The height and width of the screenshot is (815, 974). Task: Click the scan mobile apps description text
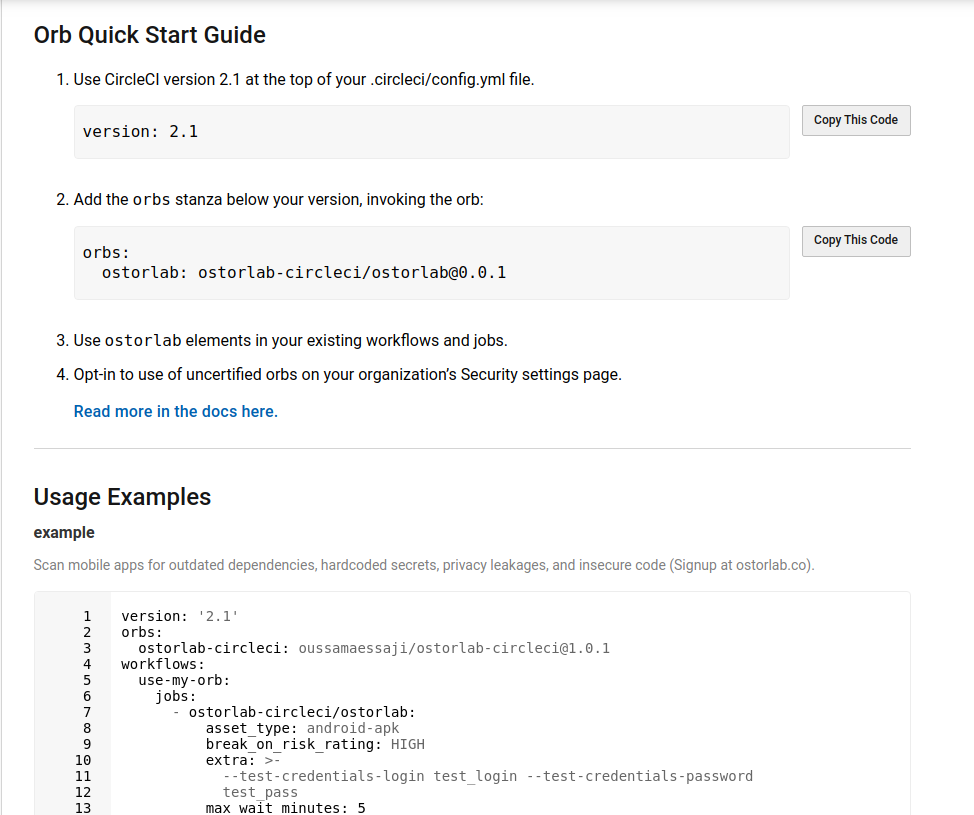[424, 565]
